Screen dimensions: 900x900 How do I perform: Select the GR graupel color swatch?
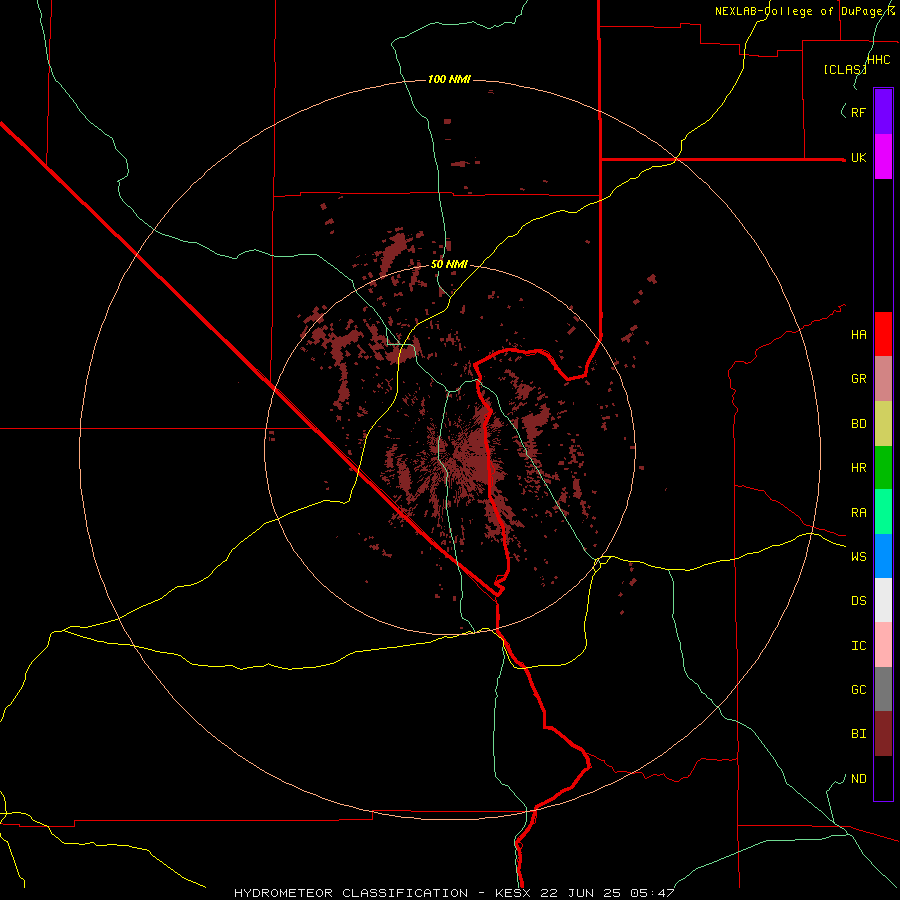[x=883, y=379]
